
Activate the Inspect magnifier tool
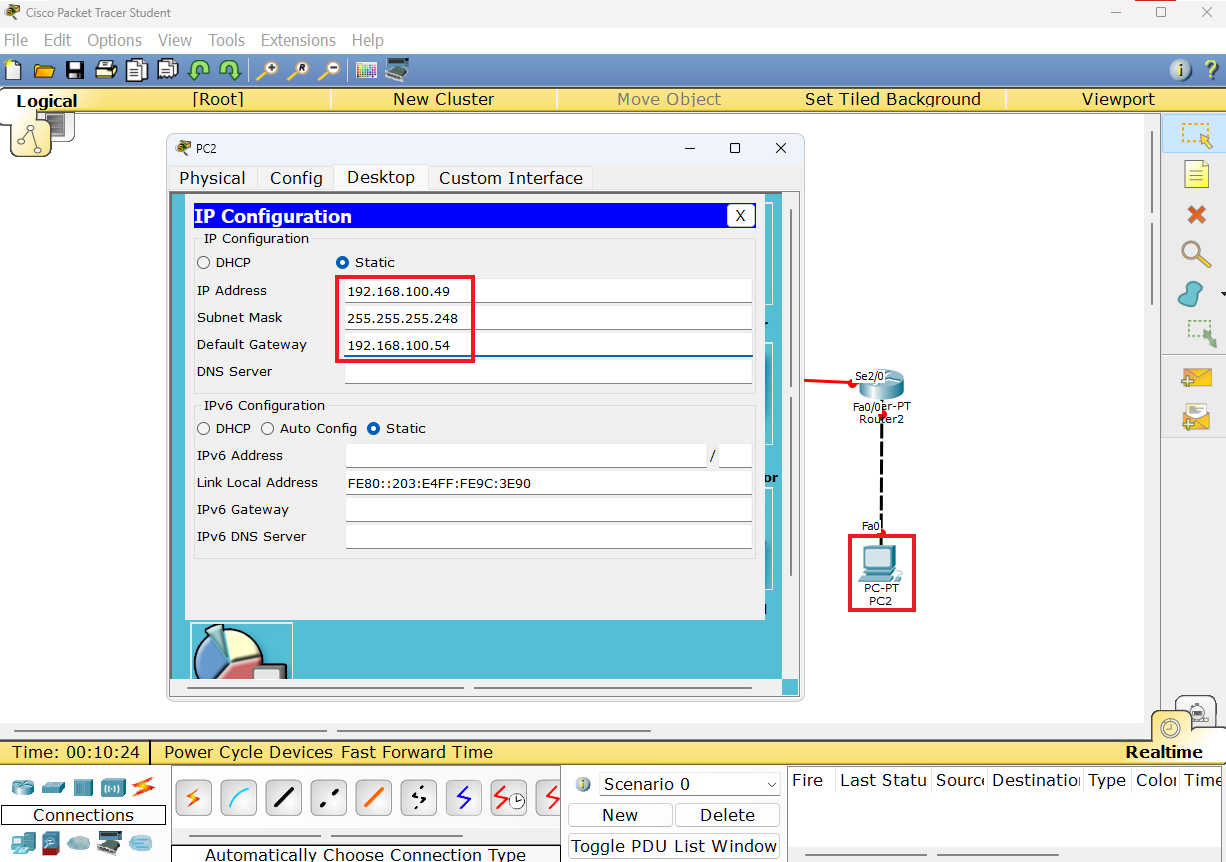point(1196,254)
